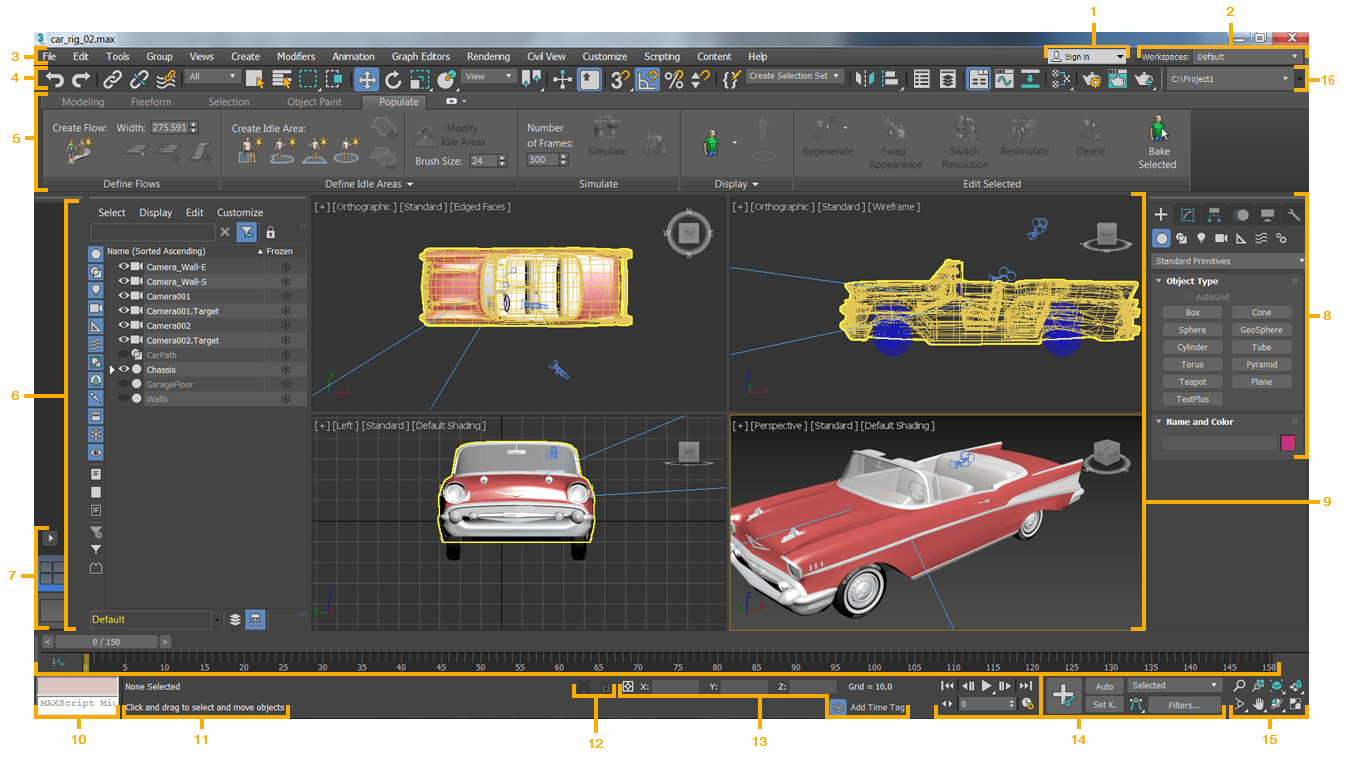Switch to the Object Paint ribbon tab
1356x757 pixels.
[x=314, y=102]
